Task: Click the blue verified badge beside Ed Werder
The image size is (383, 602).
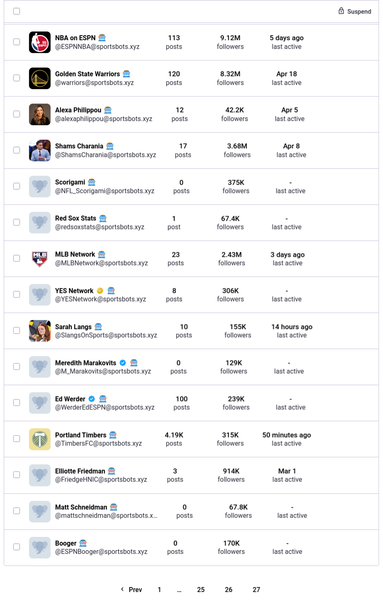Action: coord(92,399)
